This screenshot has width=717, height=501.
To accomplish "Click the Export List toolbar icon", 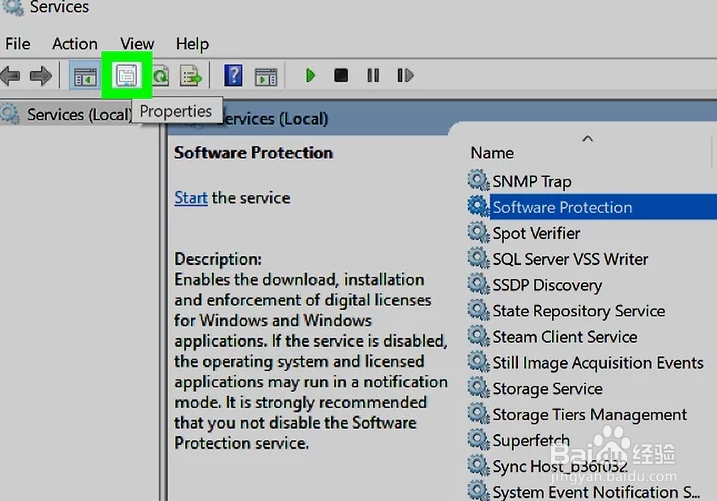I will click(x=191, y=75).
